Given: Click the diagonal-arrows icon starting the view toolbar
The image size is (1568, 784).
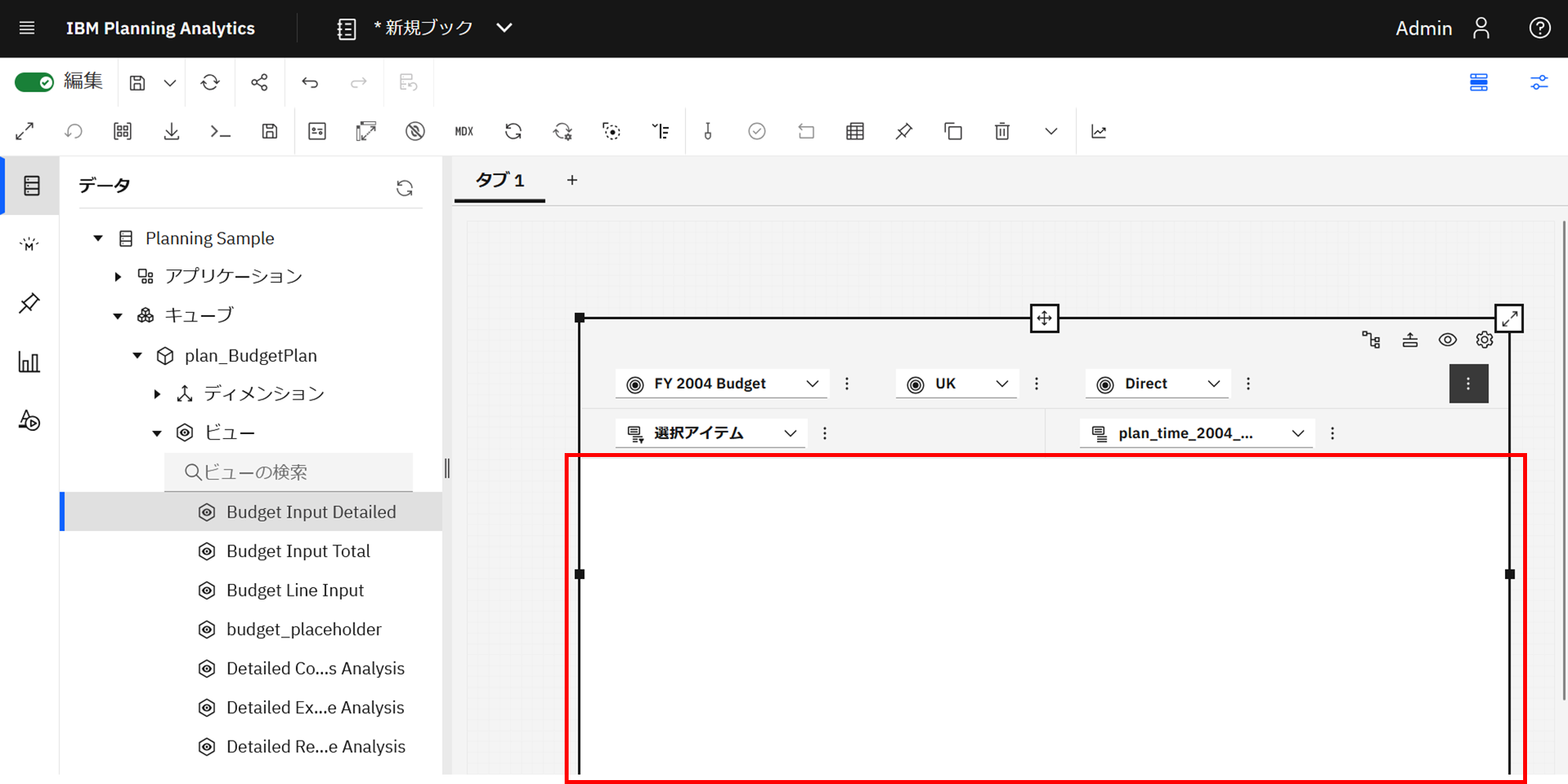Looking at the screenshot, I should click(x=25, y=132).
